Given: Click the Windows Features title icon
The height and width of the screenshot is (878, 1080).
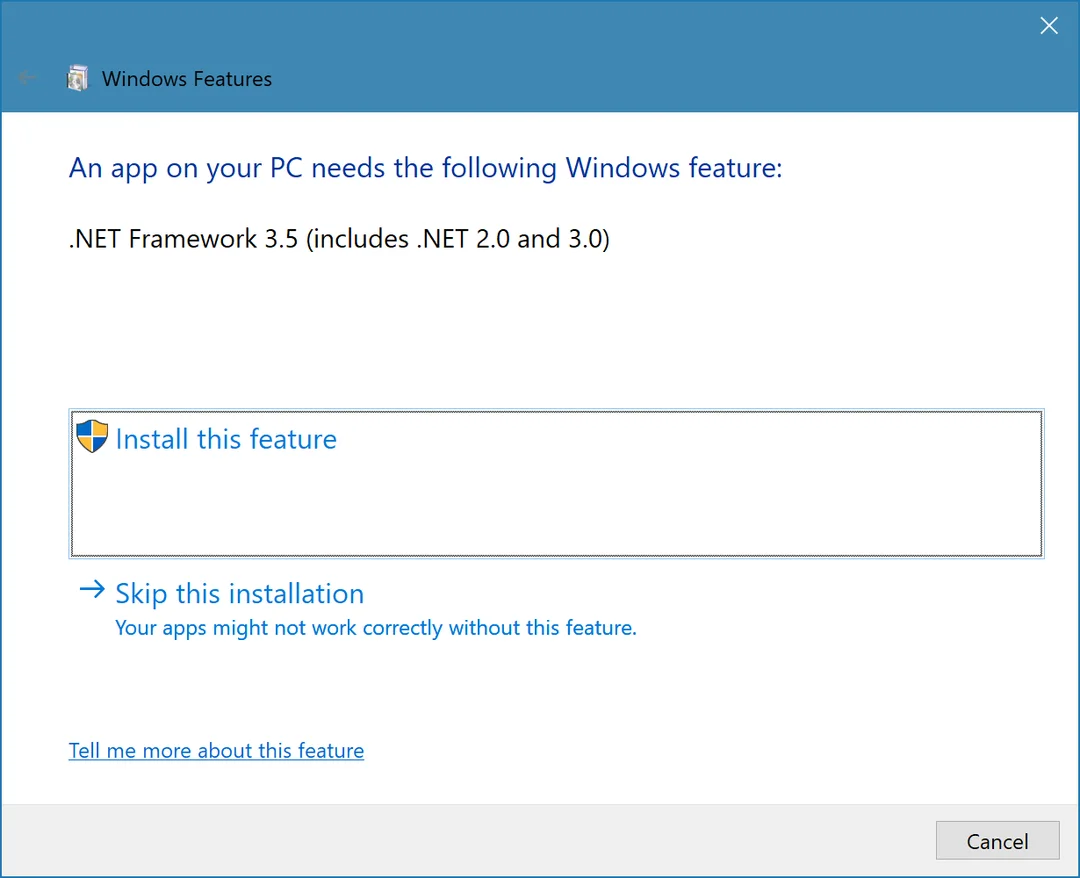Looking at the screenshot, I should pos(77,79).
